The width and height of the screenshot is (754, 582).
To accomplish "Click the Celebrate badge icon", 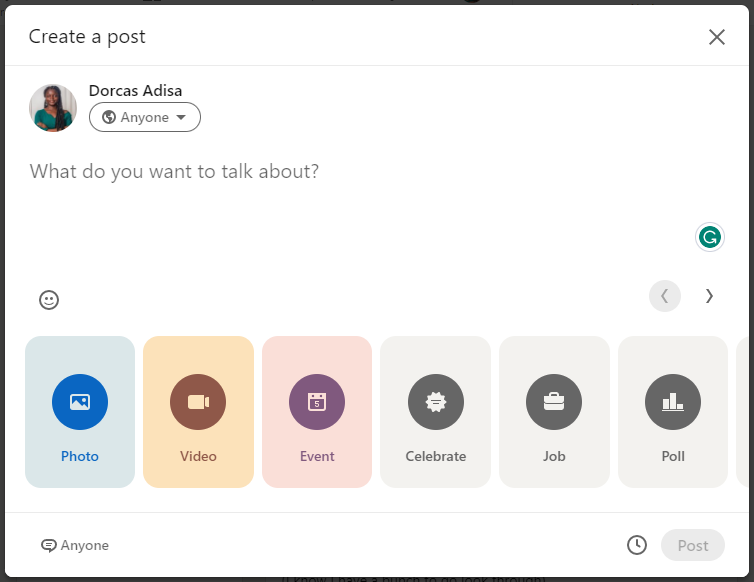I will [435, 402].
